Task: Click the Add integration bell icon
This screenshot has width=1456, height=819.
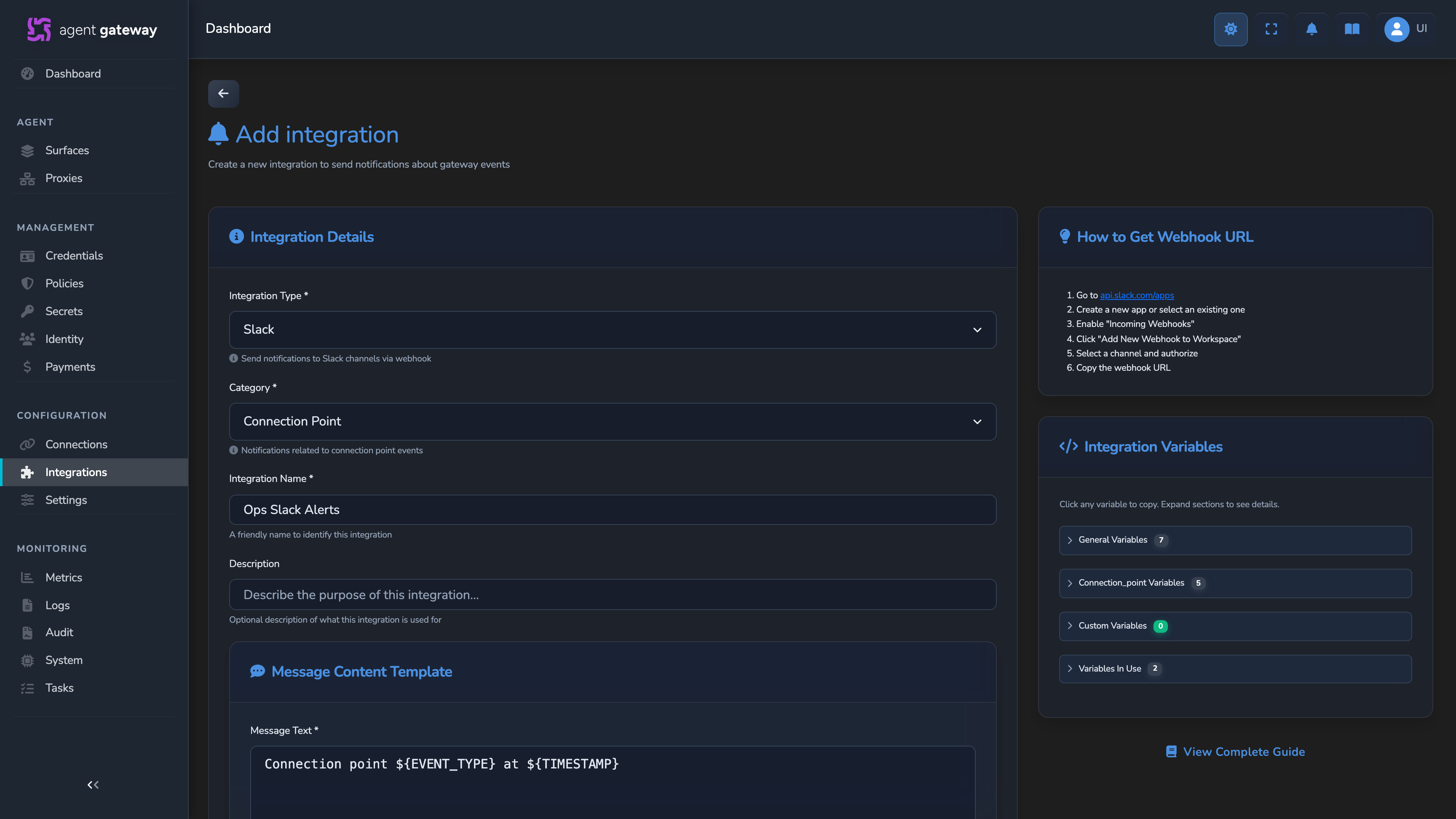Action: click(218, 134)
